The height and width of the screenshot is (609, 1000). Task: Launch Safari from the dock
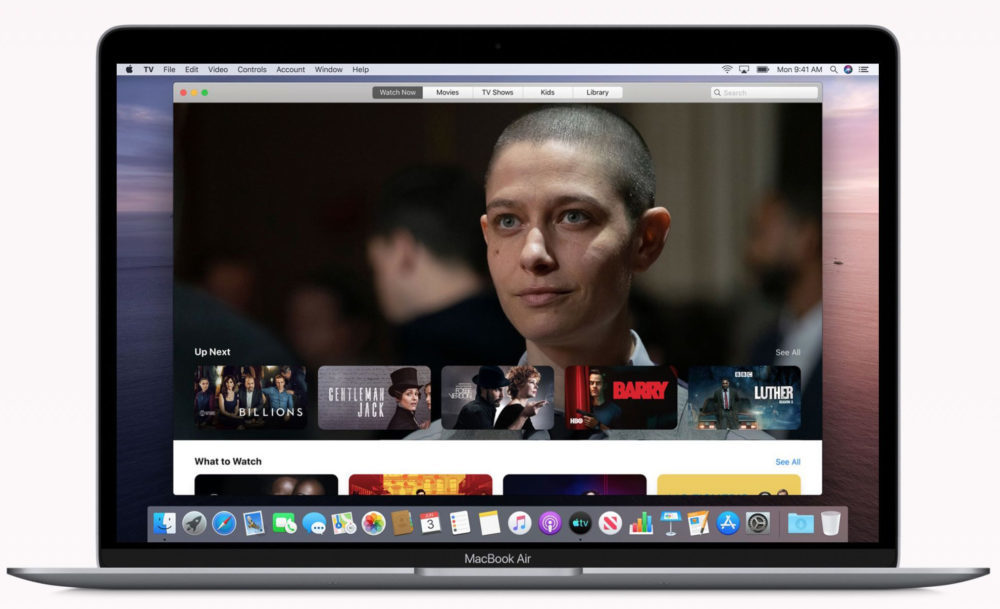coord(224,523)
